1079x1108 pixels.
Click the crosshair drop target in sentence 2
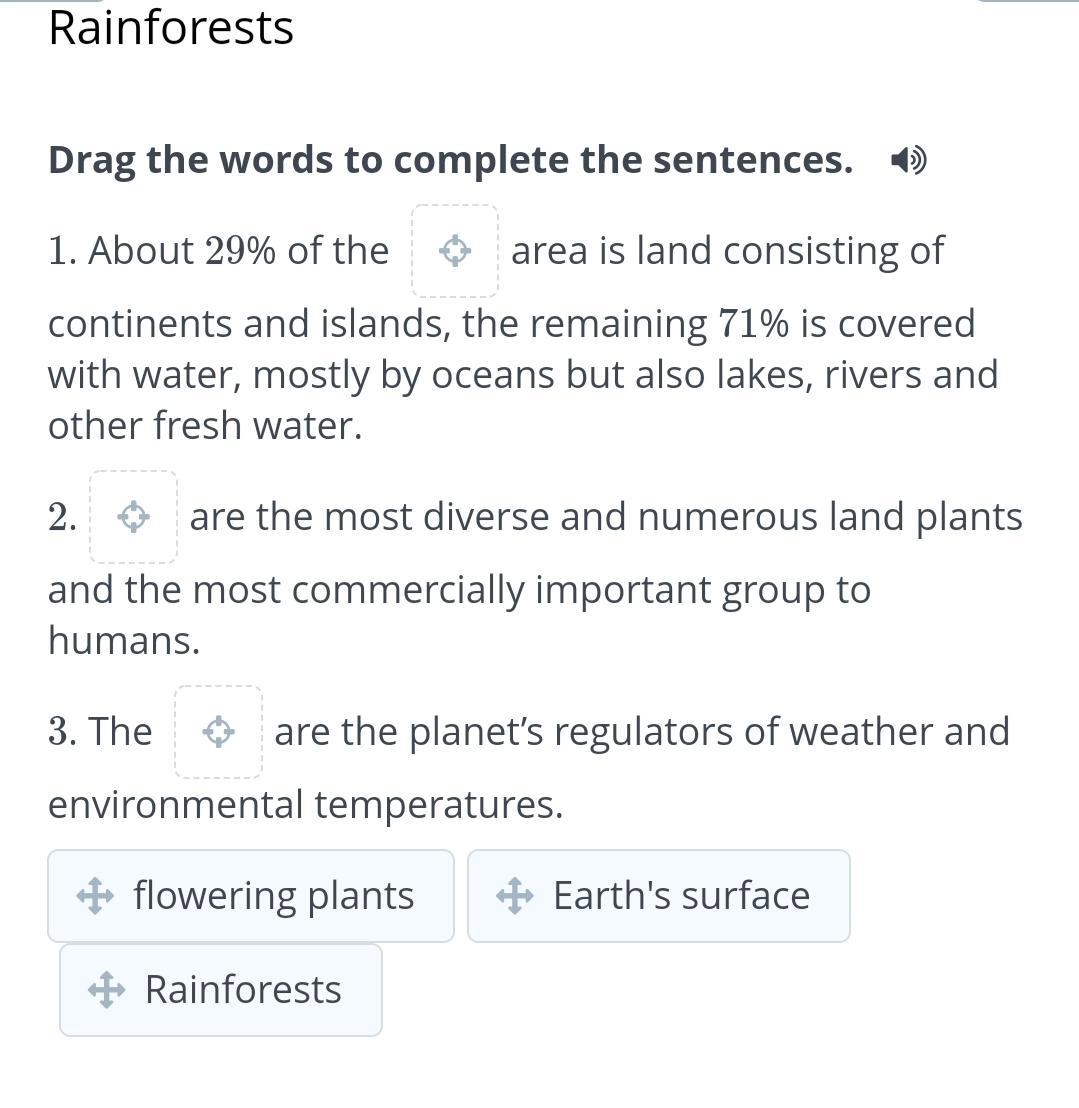coord(133,517)
